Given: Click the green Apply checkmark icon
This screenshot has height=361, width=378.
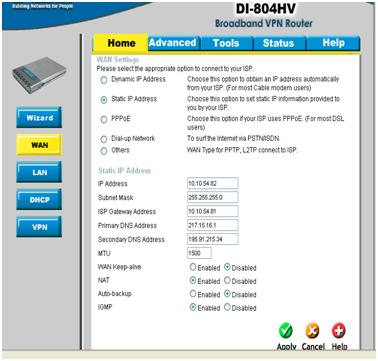Looking at the screenshot, I should pos(286,331).
